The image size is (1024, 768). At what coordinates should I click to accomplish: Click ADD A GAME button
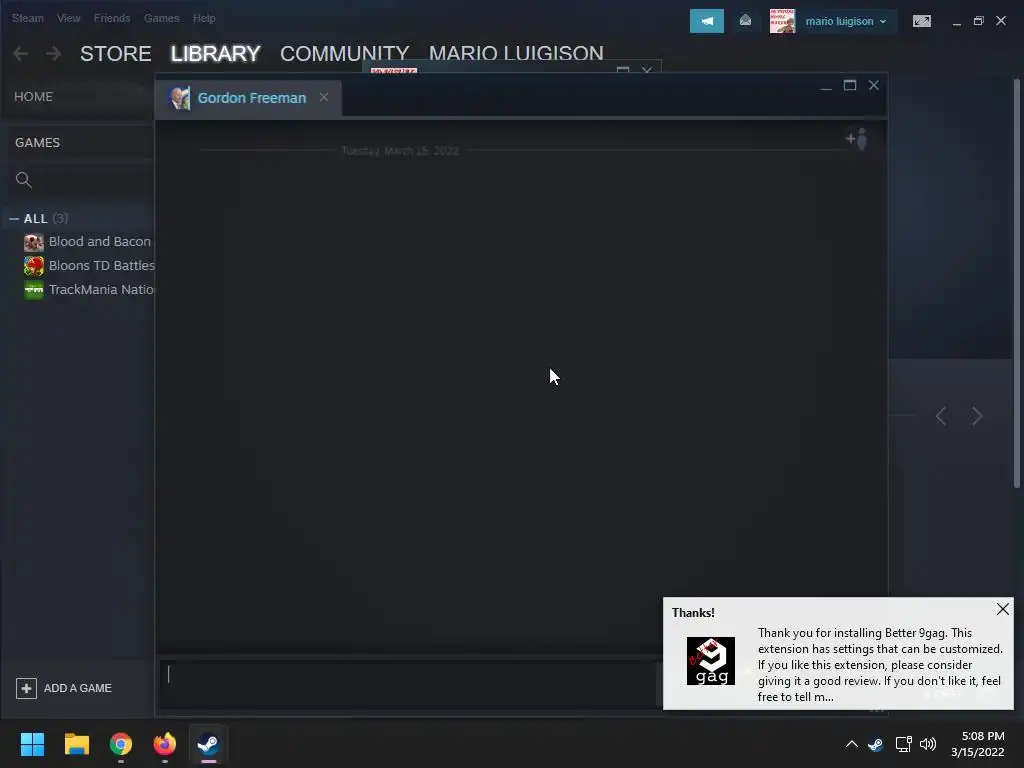63,688
